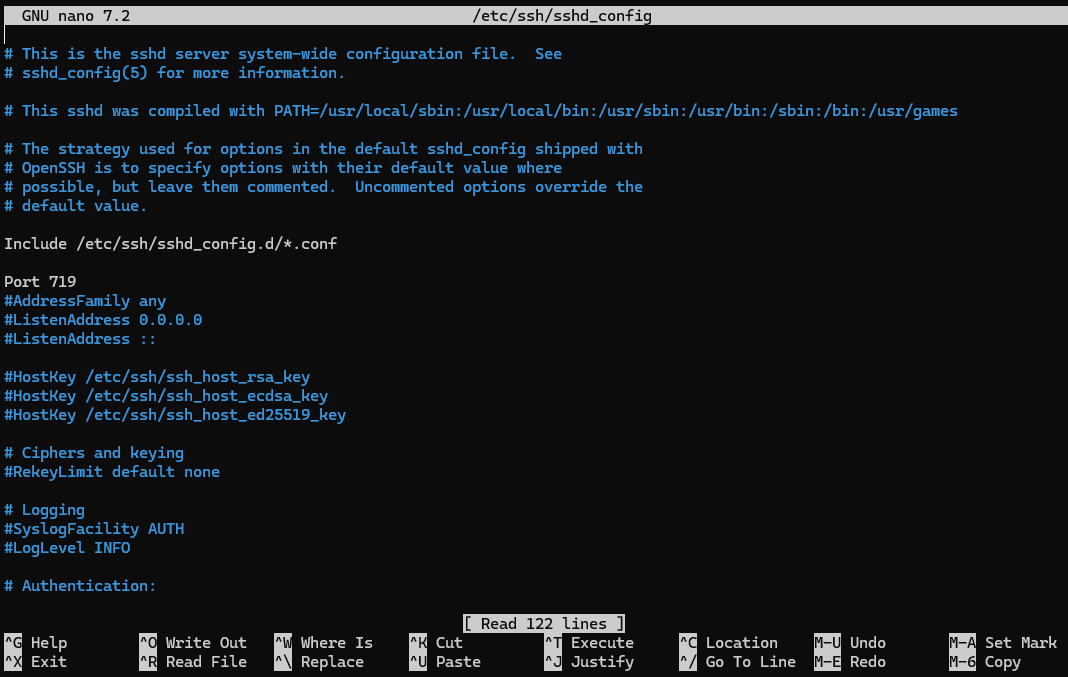This screenshot has height=677, width=1068.
Task: Click the Read 122 lines status message
Action: [x=544, y=624]
